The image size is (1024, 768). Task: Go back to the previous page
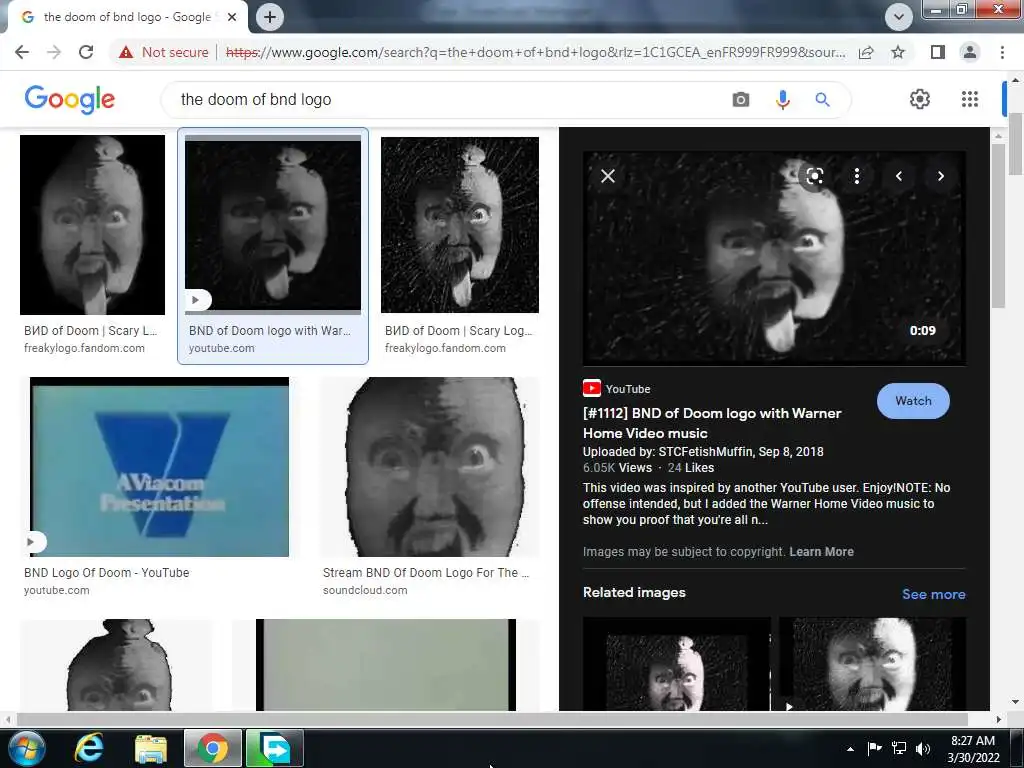pos(22,52)
